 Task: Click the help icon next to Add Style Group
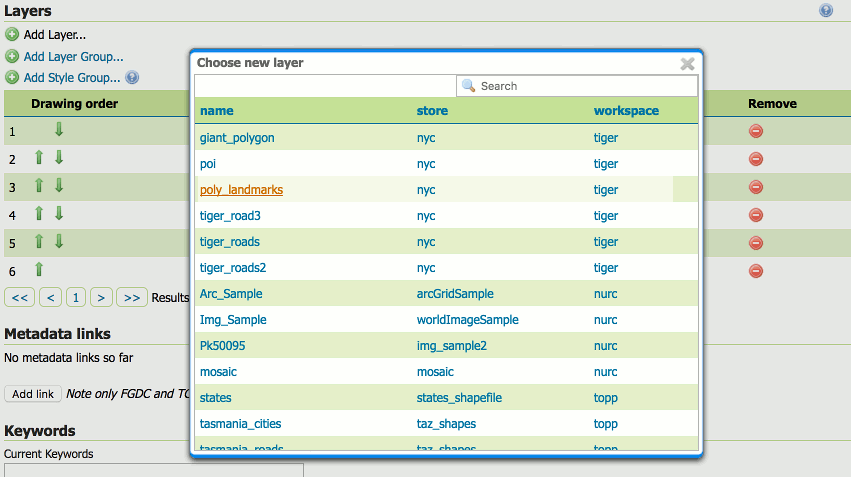(132, 77)
